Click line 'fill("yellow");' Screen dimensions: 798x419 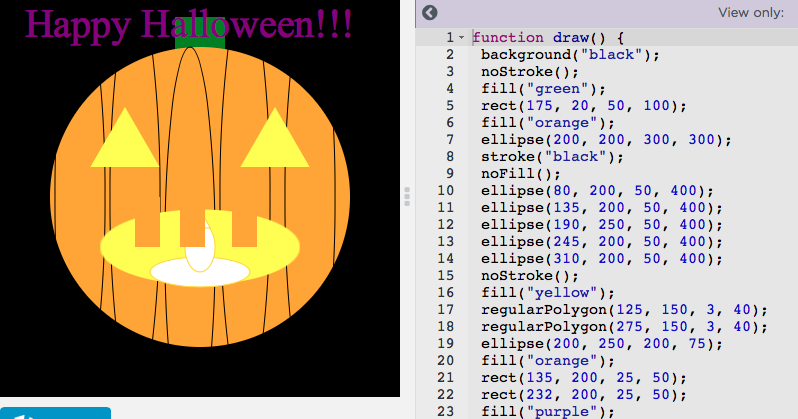(x=548, y=293)
